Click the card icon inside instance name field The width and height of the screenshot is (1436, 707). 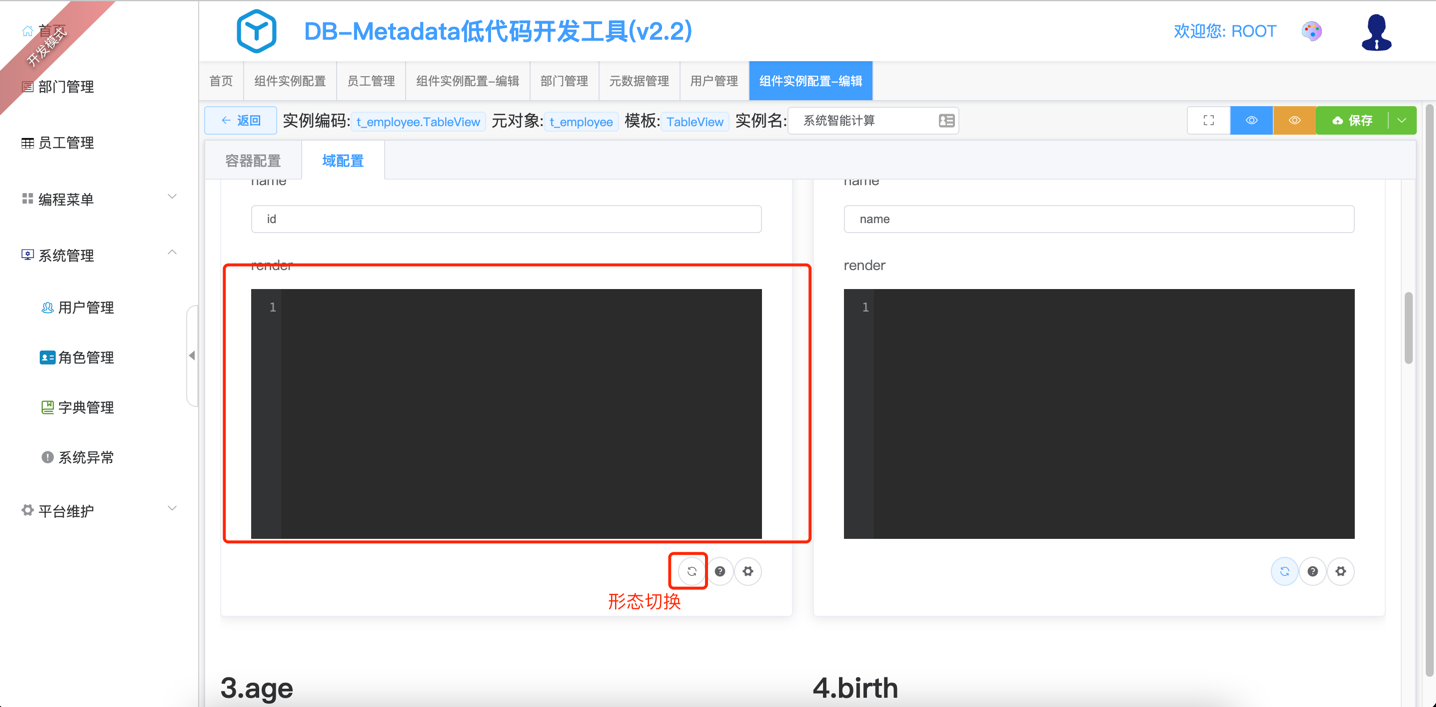(946, 121)
